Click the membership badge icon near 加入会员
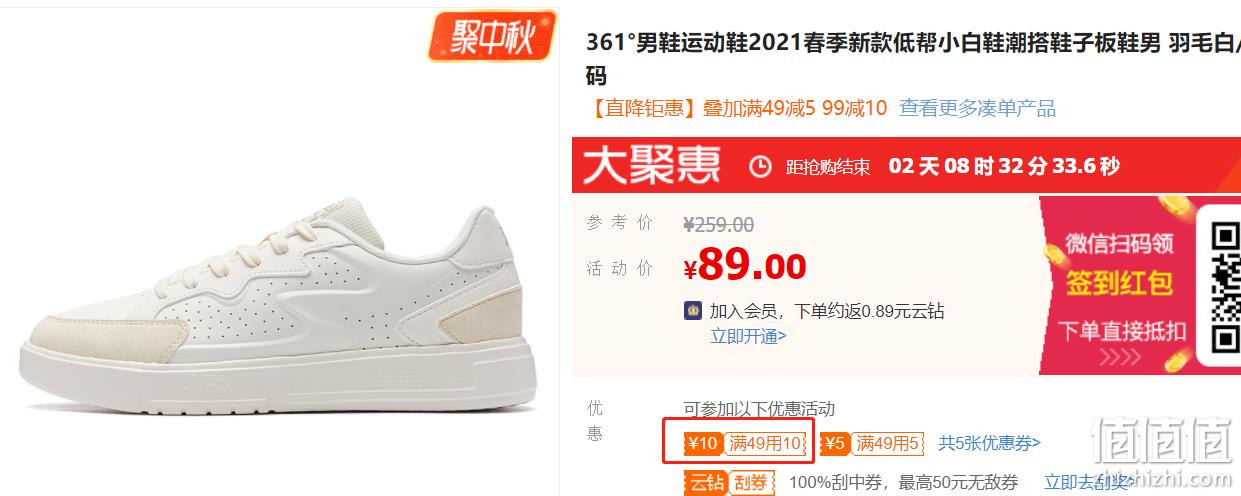1241x496 pixels. pyautogui.click(x=692, y=311)
